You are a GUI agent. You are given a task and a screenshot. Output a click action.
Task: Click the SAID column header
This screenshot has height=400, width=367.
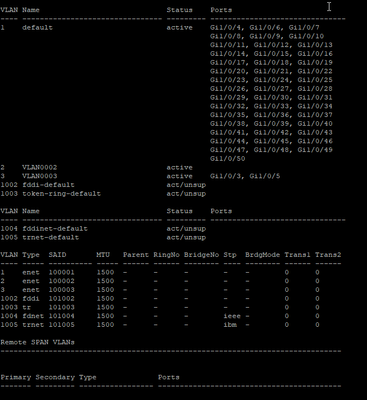(57, 255)
